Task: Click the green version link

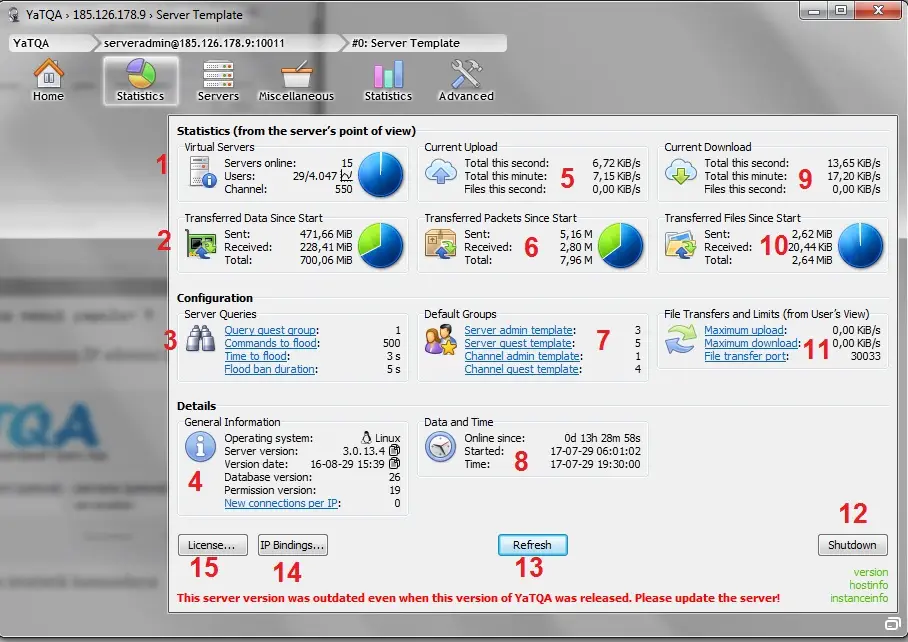Action: (x=870, y=572)
